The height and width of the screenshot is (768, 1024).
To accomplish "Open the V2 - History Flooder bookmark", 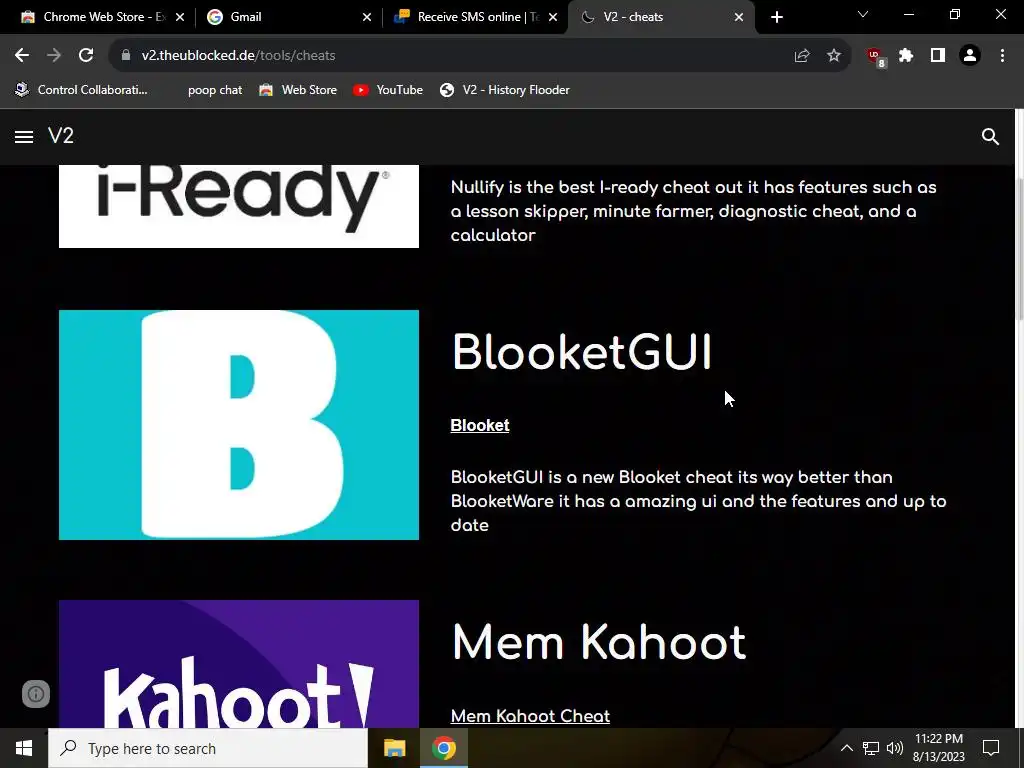I will (x=504, y=90).
